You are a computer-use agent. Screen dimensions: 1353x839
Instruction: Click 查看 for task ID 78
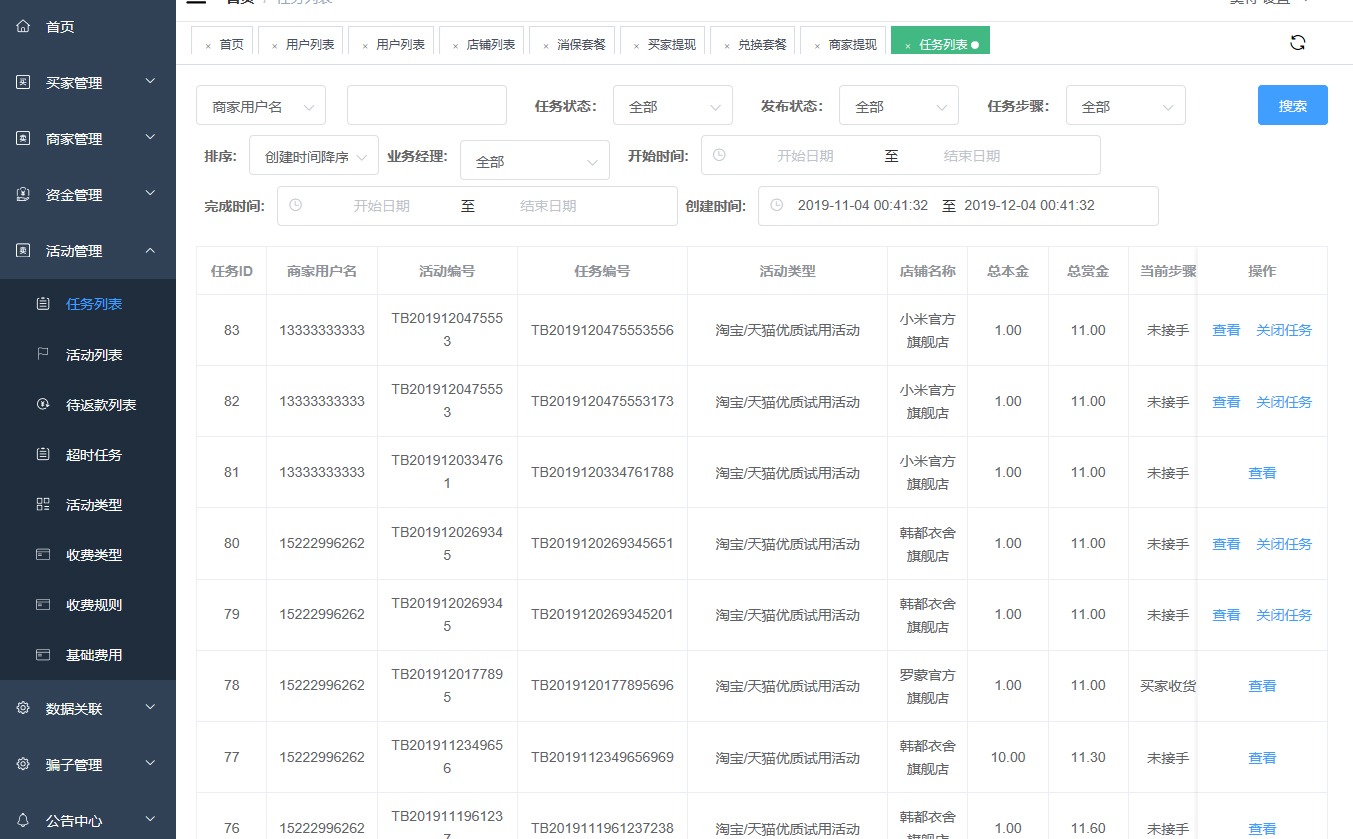point(1261,686)
